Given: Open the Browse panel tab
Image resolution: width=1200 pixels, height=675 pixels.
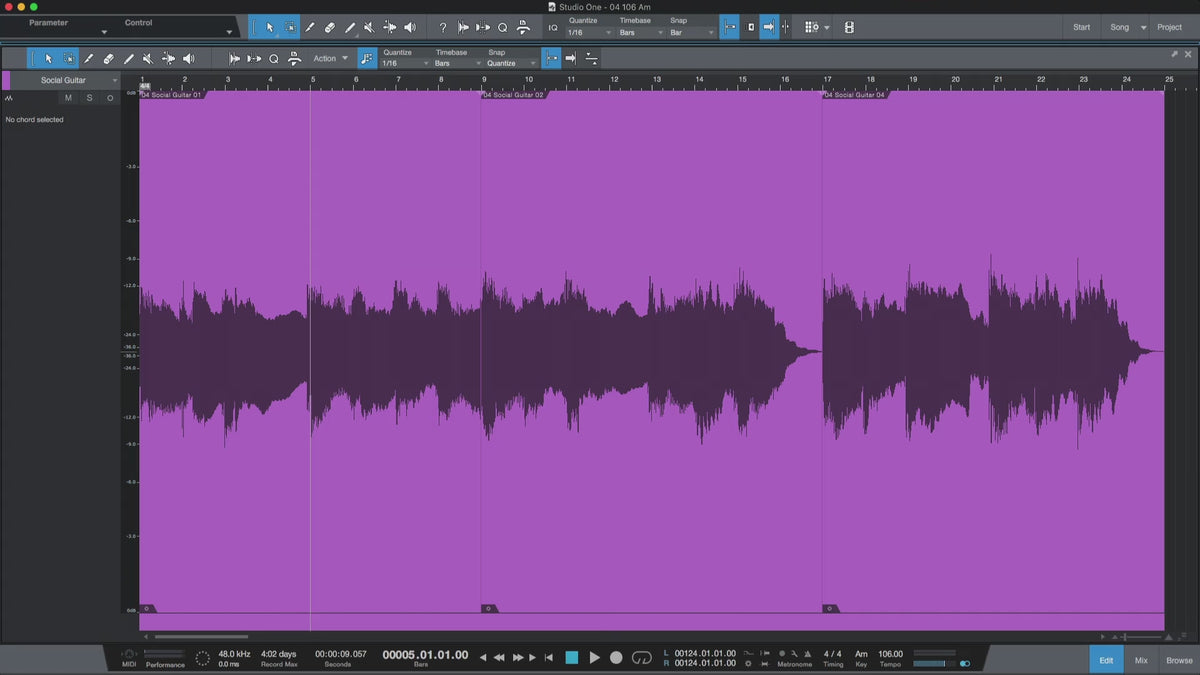Looking at the screenshot, I should 1179,660.
